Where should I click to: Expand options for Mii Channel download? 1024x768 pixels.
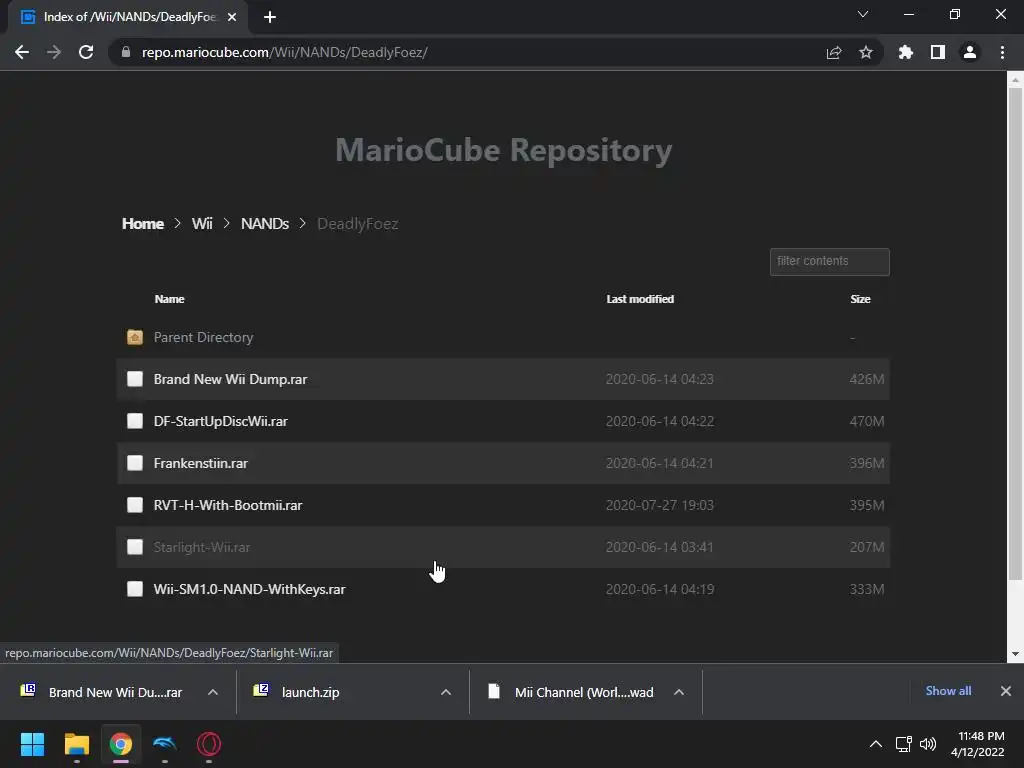[679, 692]
